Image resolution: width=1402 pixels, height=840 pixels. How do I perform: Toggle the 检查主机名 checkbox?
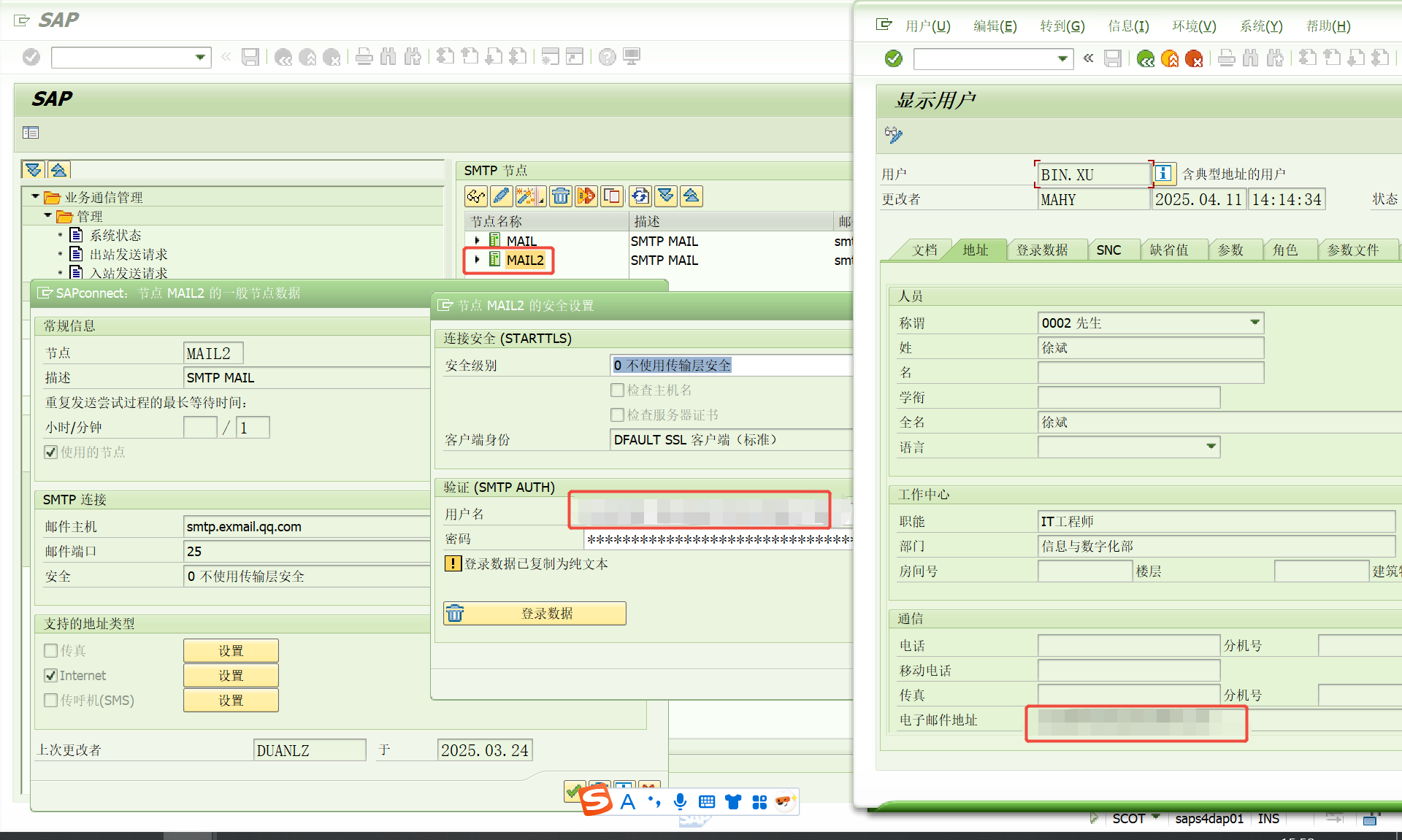(x=617, y=390)
